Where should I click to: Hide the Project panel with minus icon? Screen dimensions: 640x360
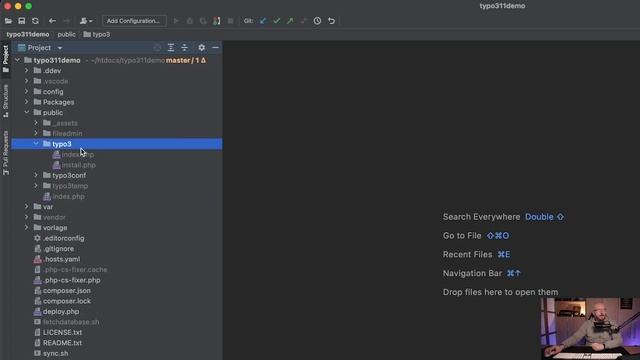pyautogui.click(x=215, y=48)
